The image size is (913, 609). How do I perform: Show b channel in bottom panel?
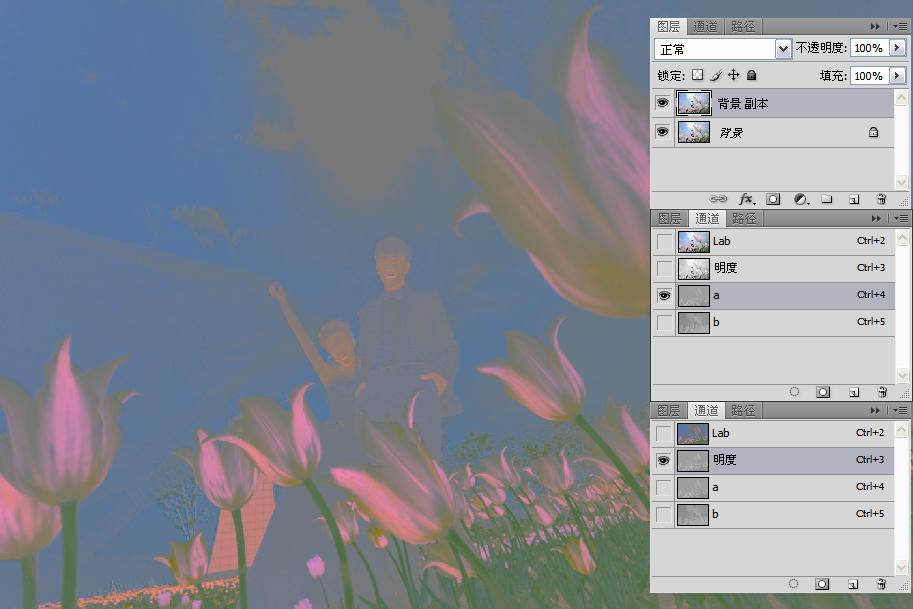click(x=663, y=514)
